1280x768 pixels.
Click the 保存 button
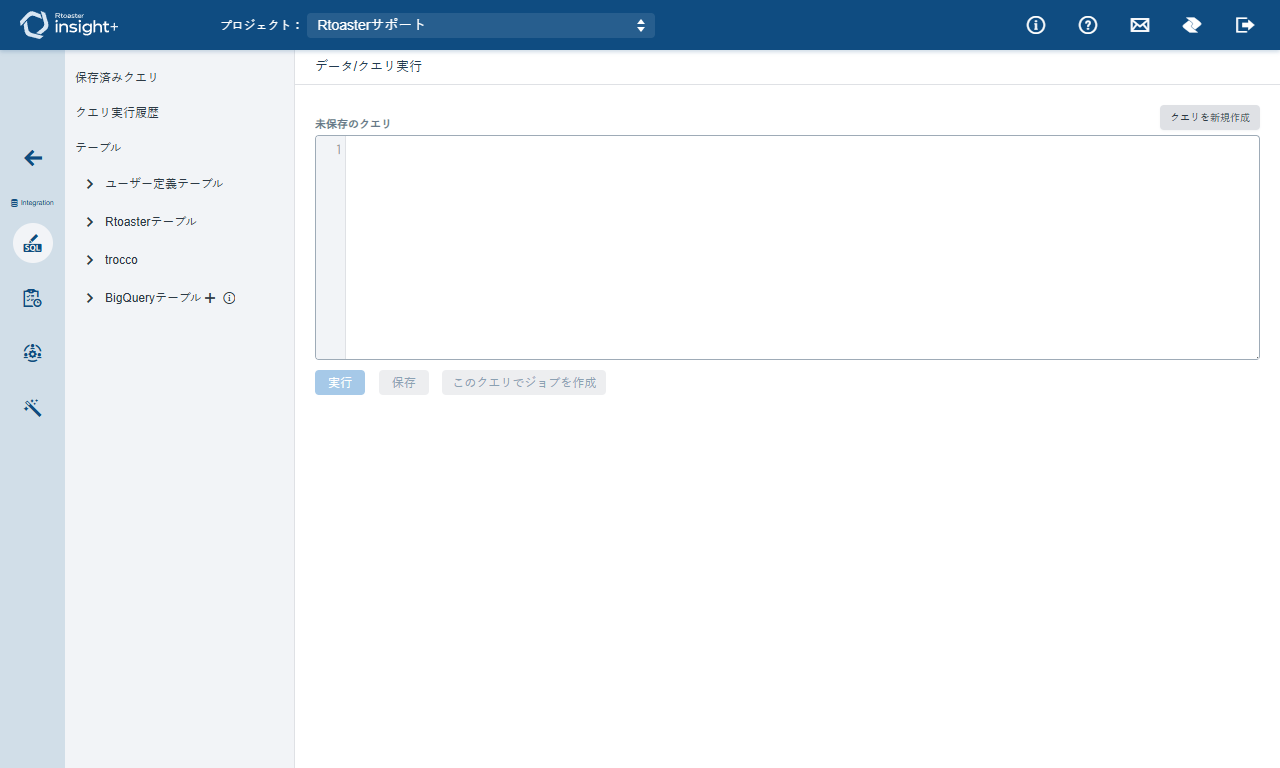(404, 382)
